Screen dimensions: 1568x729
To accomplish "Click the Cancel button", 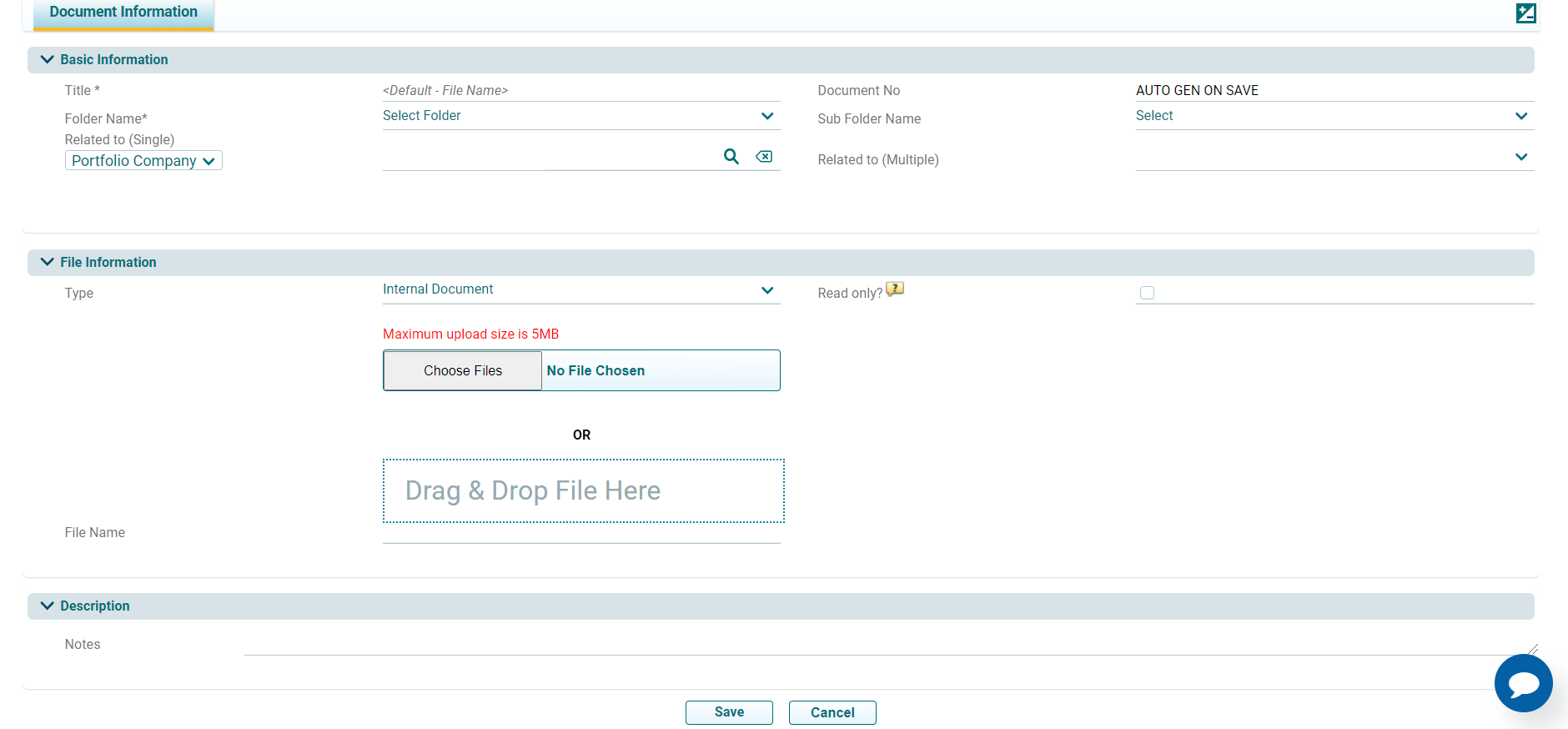I will (832, 712).
